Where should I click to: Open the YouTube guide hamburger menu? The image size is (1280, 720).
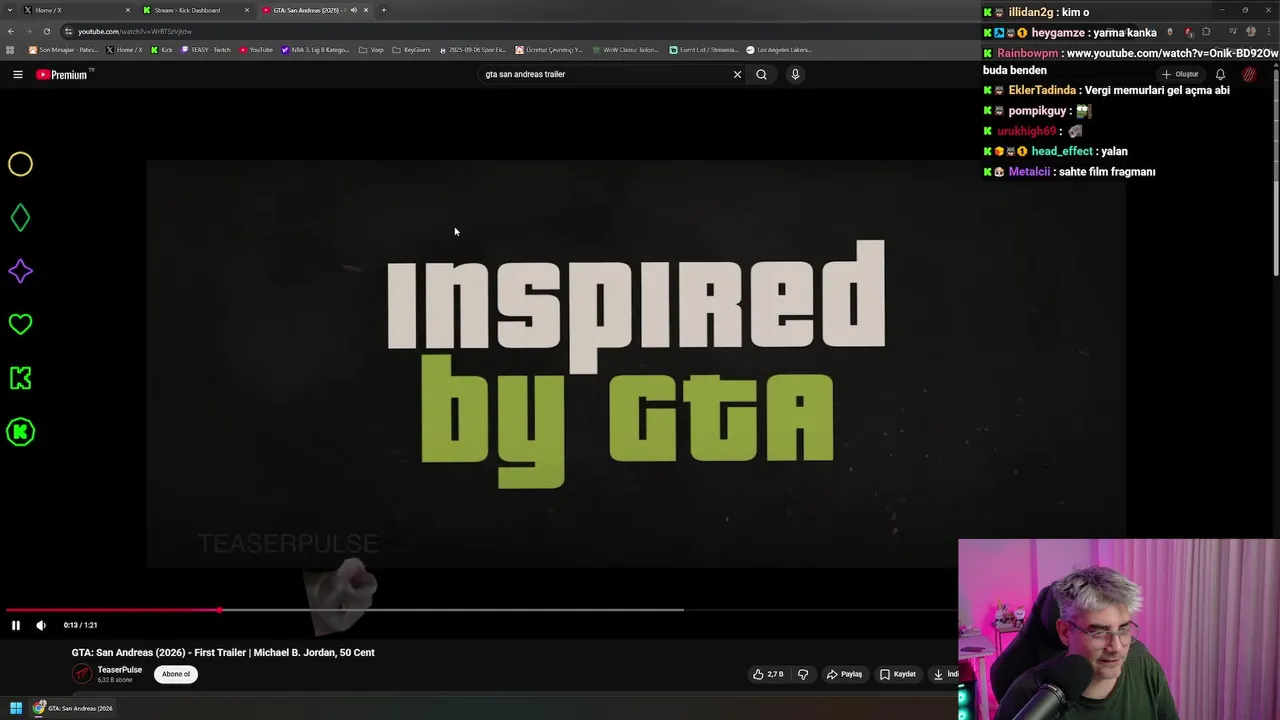tap(17, 74)
